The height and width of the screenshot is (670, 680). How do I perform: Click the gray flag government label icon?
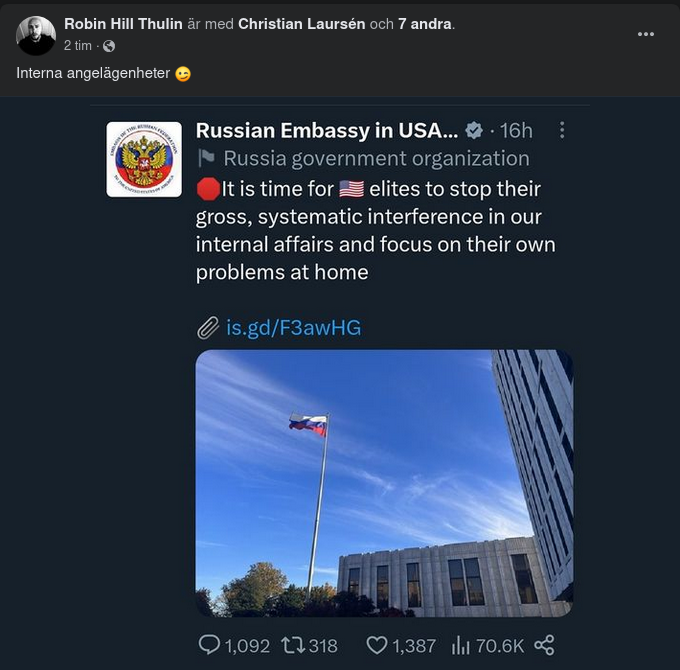tap(206, 158)
